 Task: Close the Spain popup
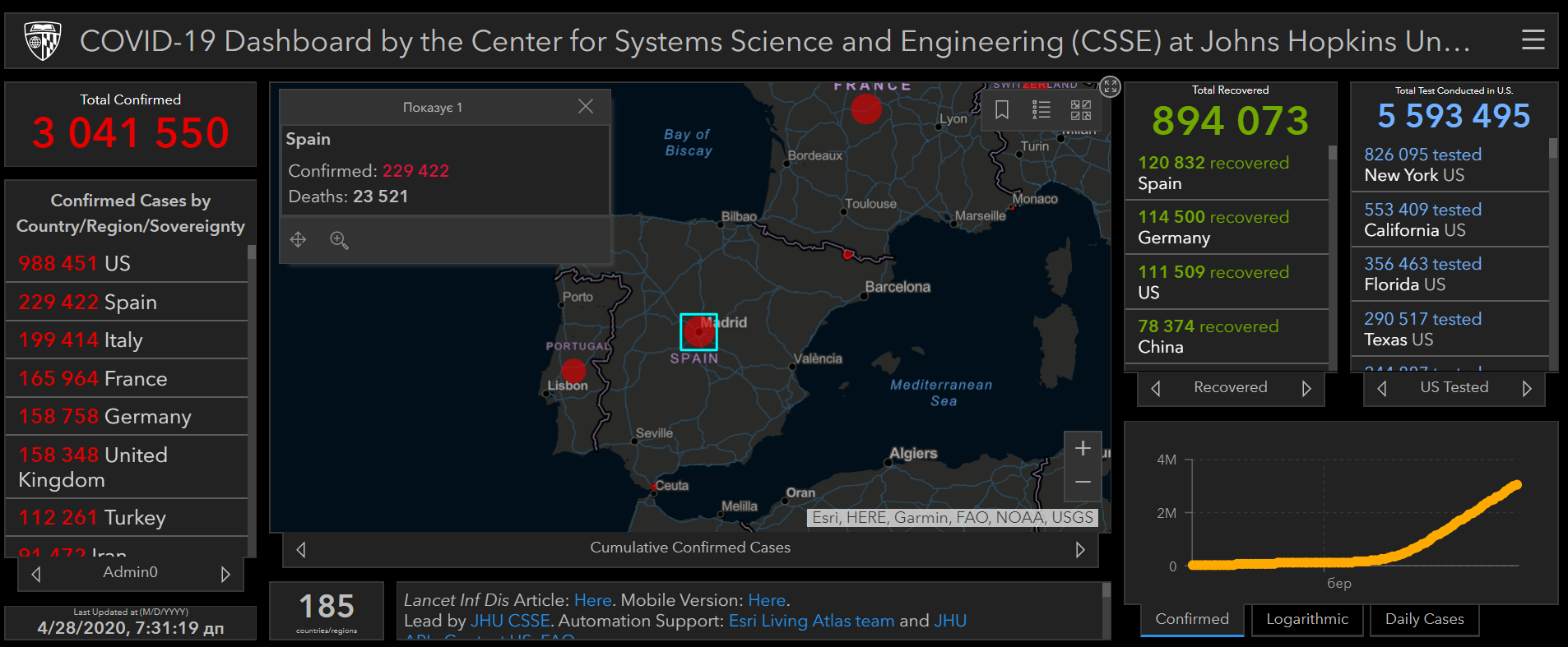(x=585, y=107)
